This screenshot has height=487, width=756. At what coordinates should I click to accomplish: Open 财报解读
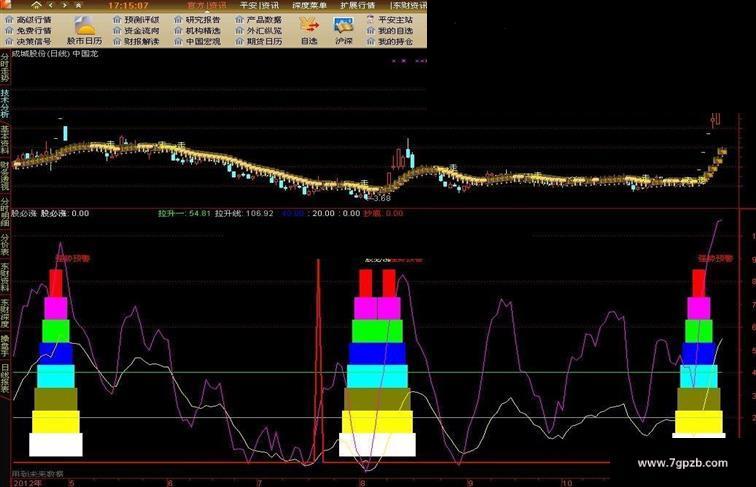pyautogui.click(x=142, y=41)
